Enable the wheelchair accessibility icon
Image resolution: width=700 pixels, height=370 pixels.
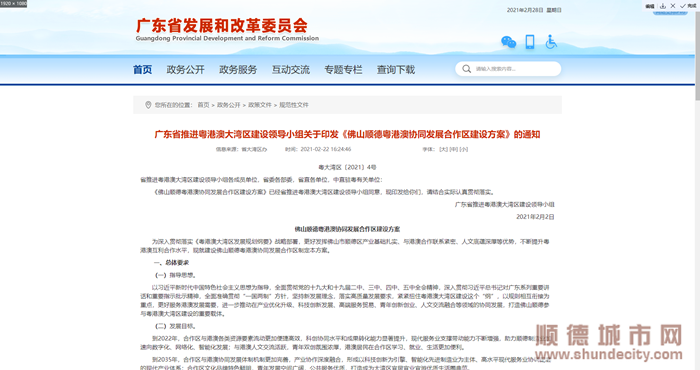click(551, 42)
